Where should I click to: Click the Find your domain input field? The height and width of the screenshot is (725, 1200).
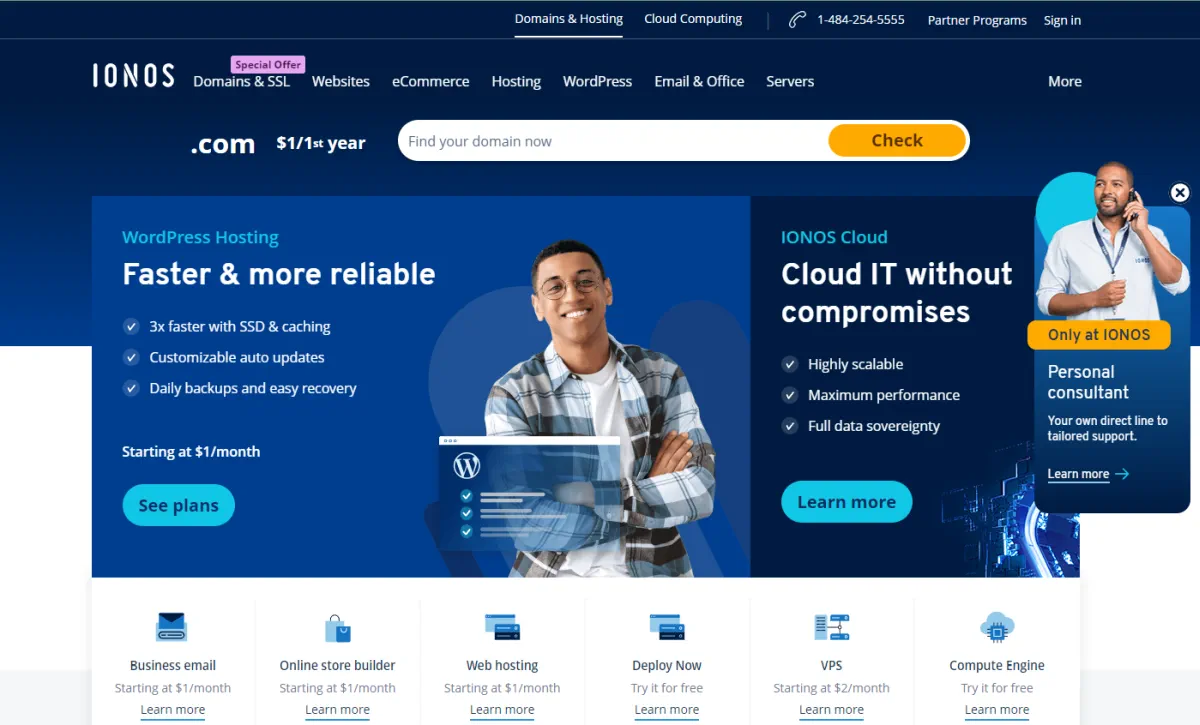point(613,141)
